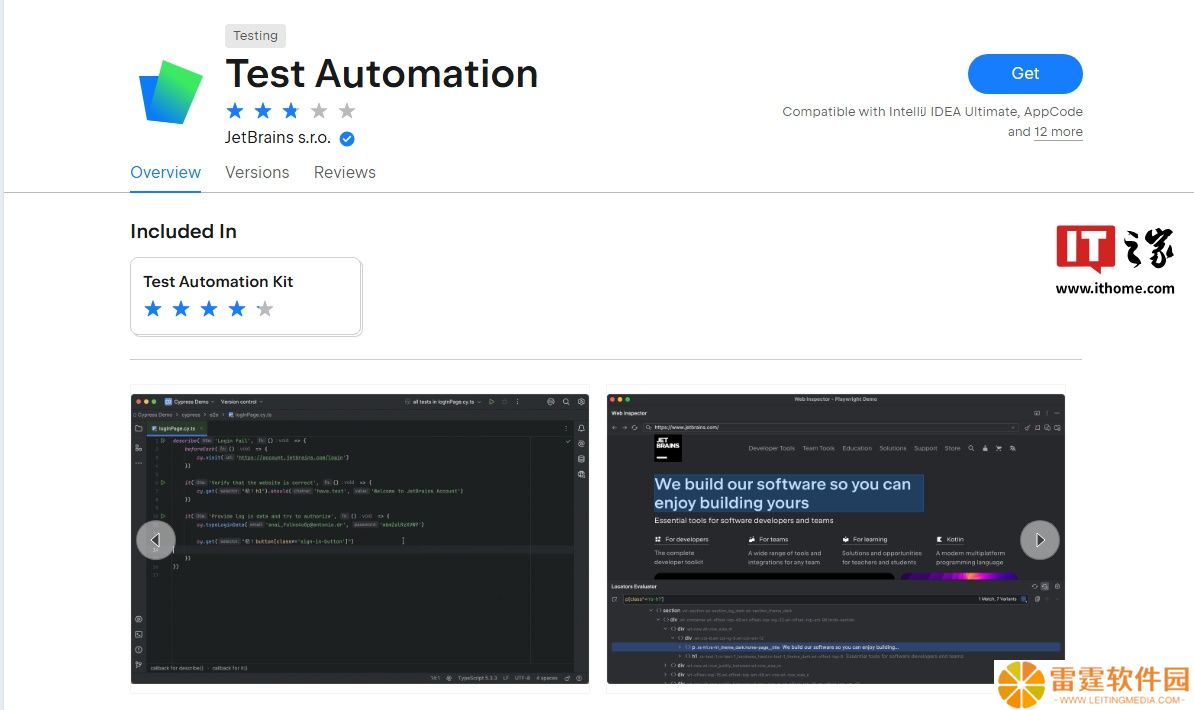
Task: Click the back arrow in the Web Inspector screenshot
Action: click(615, 427)
